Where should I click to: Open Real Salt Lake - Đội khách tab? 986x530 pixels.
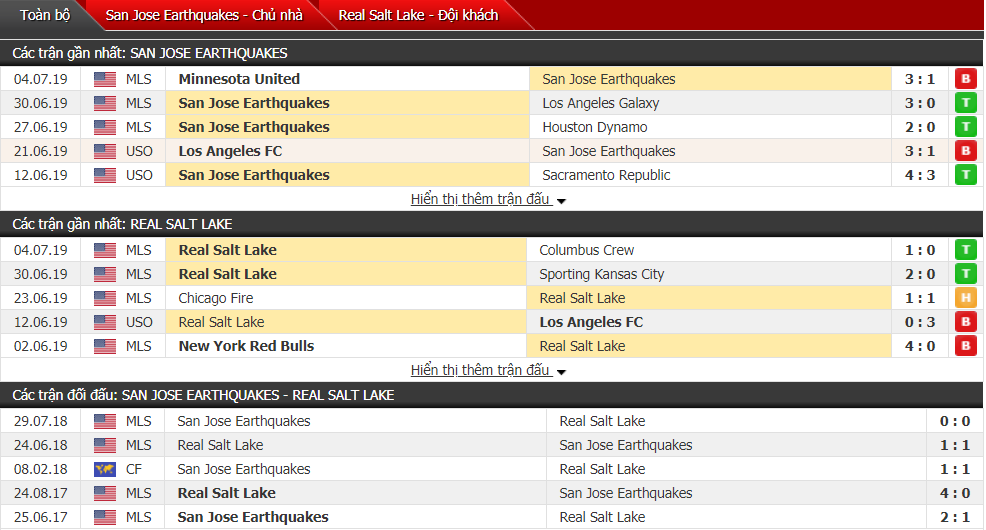[x=418, y=15]
